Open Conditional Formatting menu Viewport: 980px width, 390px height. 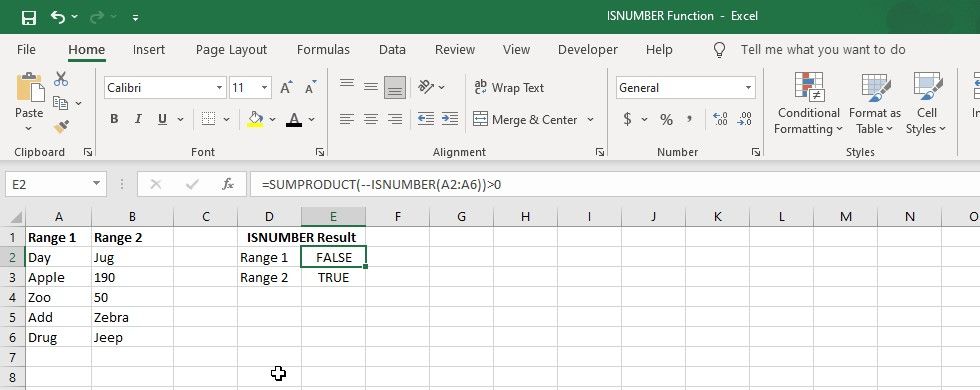[x=809, y=104]
